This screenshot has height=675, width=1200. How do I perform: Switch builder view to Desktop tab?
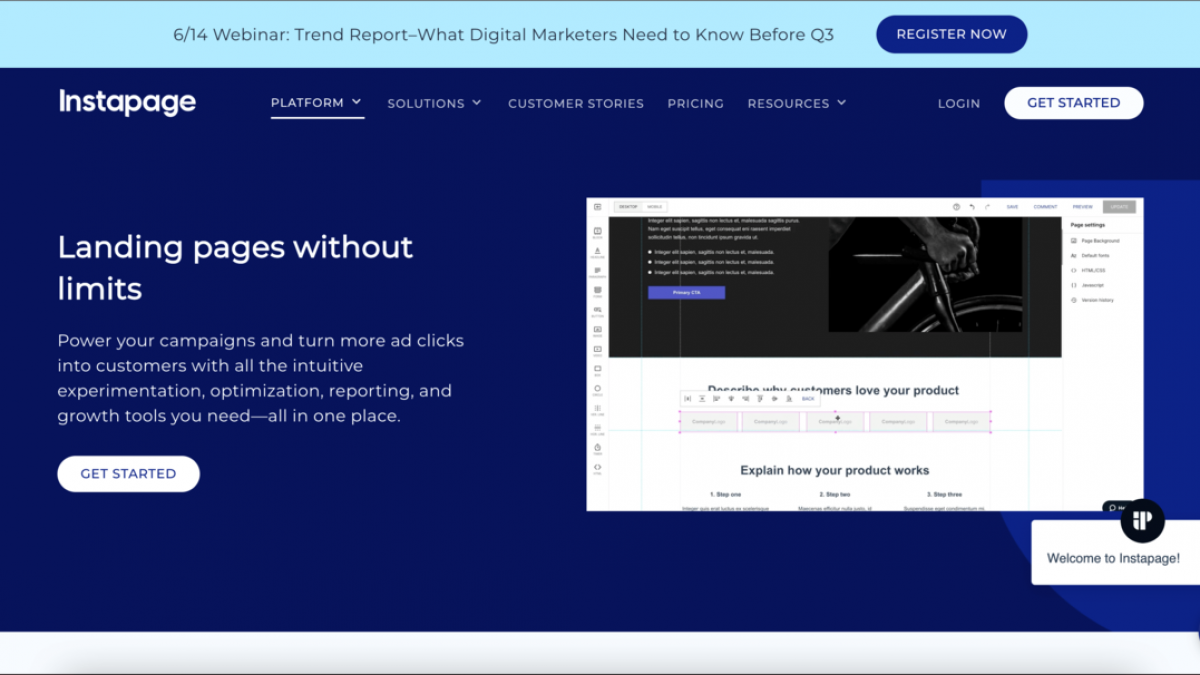(x=628, y=207)
